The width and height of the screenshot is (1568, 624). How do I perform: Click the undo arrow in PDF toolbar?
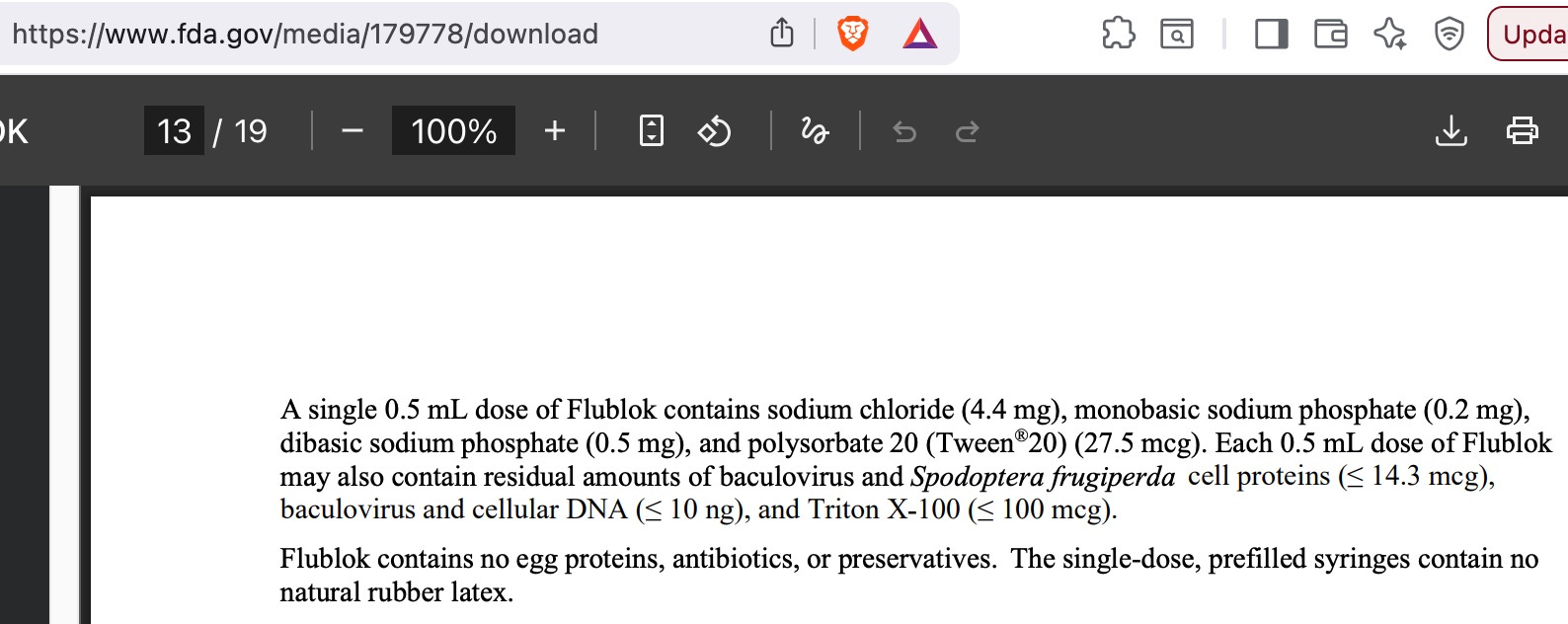coord(904,131)
